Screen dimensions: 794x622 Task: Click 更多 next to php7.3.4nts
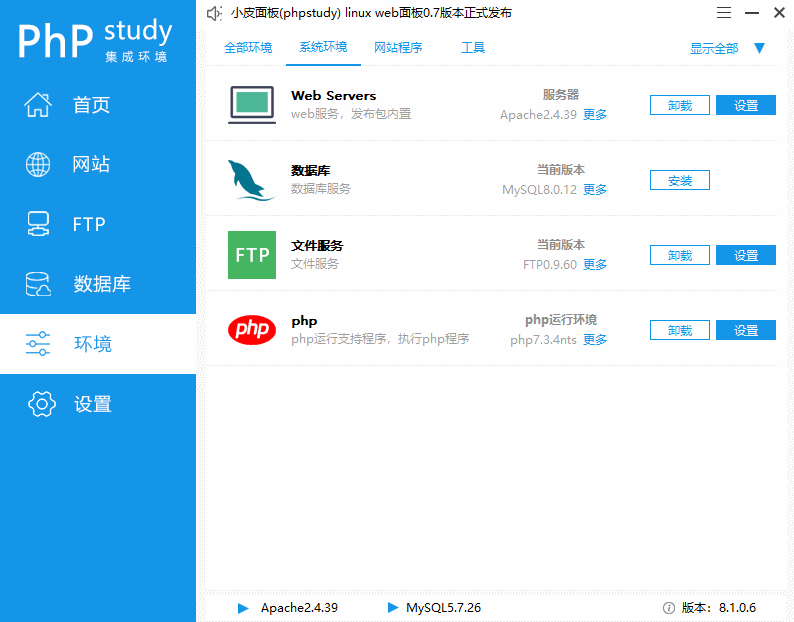tap(595, 340)
